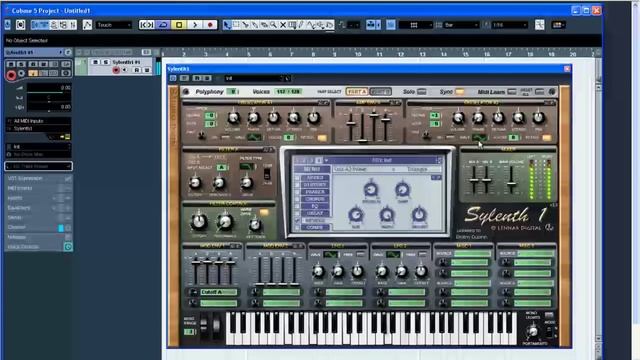The image size is (640, 360).
Task: Select the Distort effect tab in display
Action: click(315, 185)
